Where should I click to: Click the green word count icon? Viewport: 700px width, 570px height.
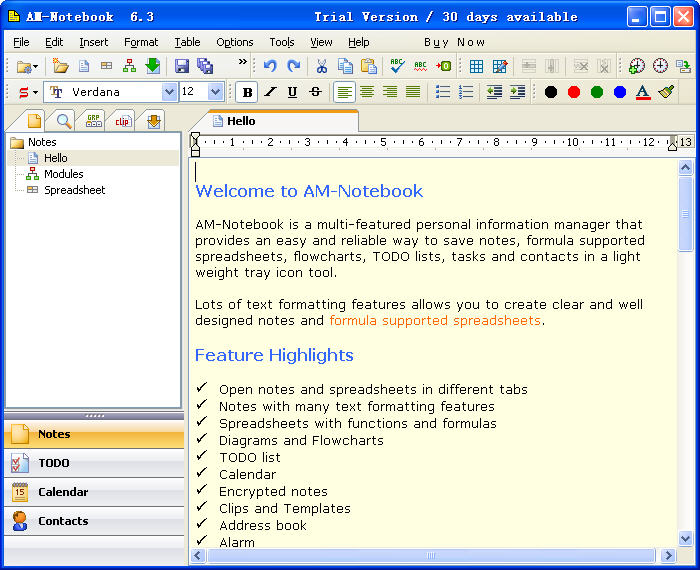(444, 66)
